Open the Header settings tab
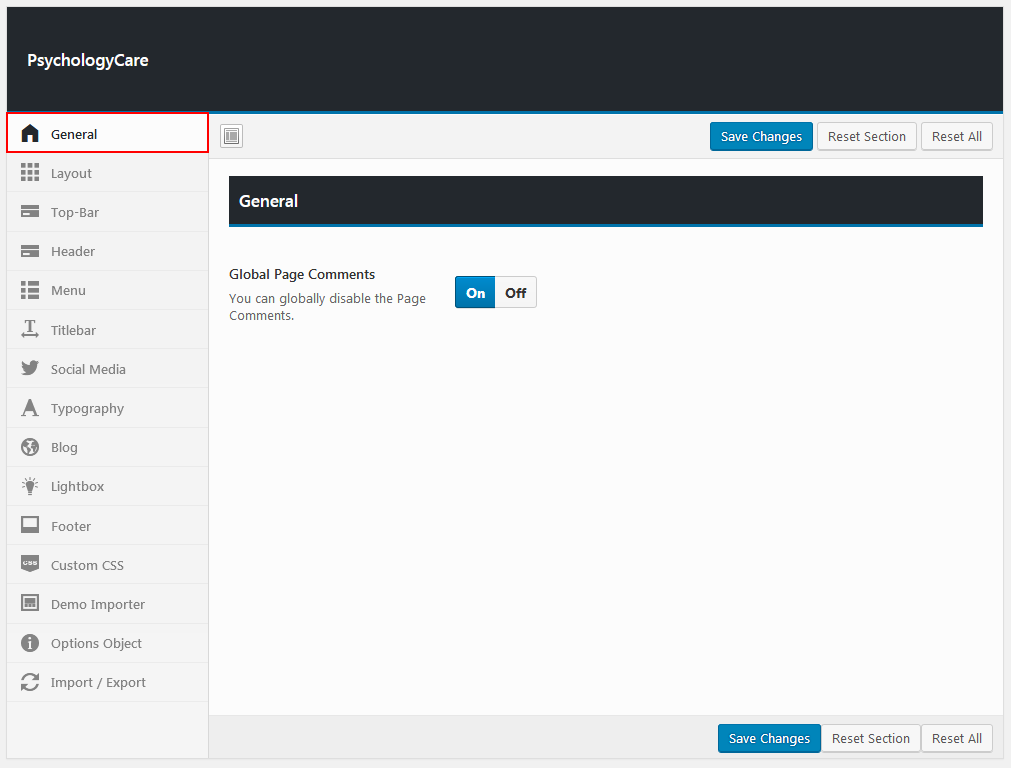This screenshot has width=1011, height=768. [73, 252]
